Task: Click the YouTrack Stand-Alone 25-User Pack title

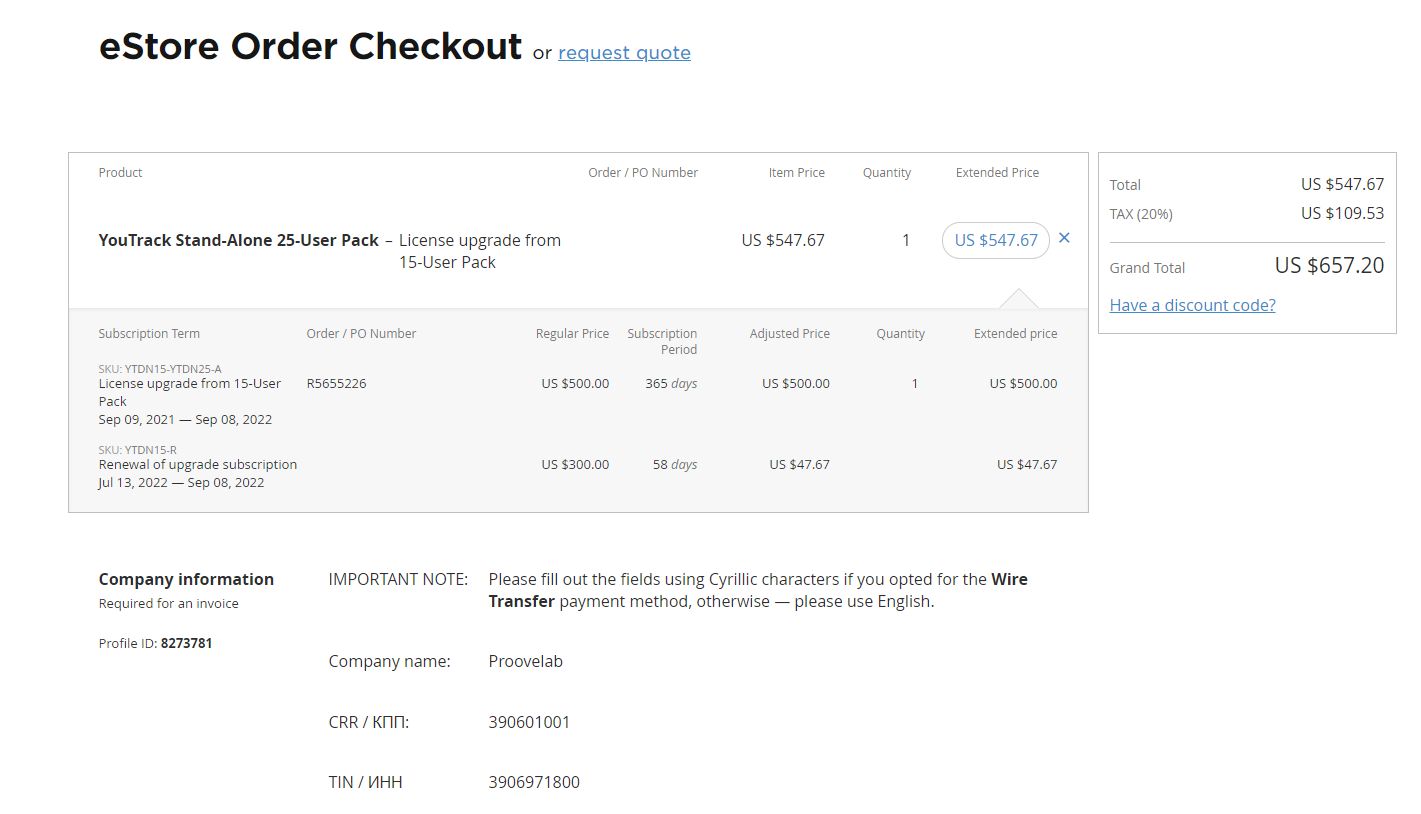Action: (x=238, y=240)
